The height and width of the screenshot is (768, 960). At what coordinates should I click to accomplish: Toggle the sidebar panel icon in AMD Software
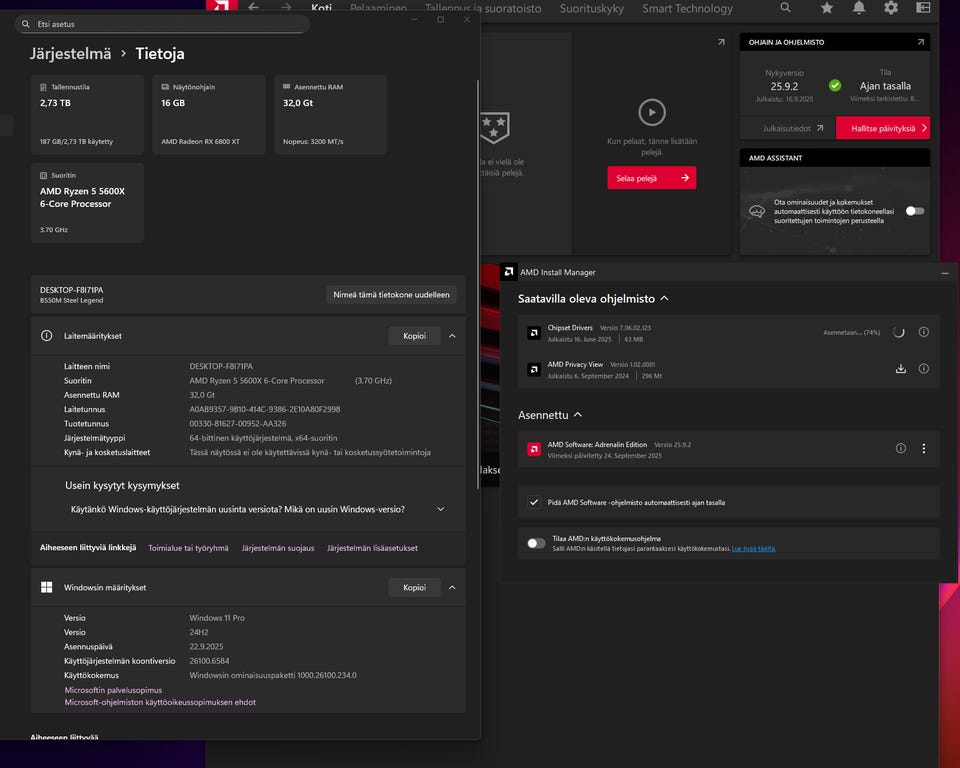click(923, 7)
